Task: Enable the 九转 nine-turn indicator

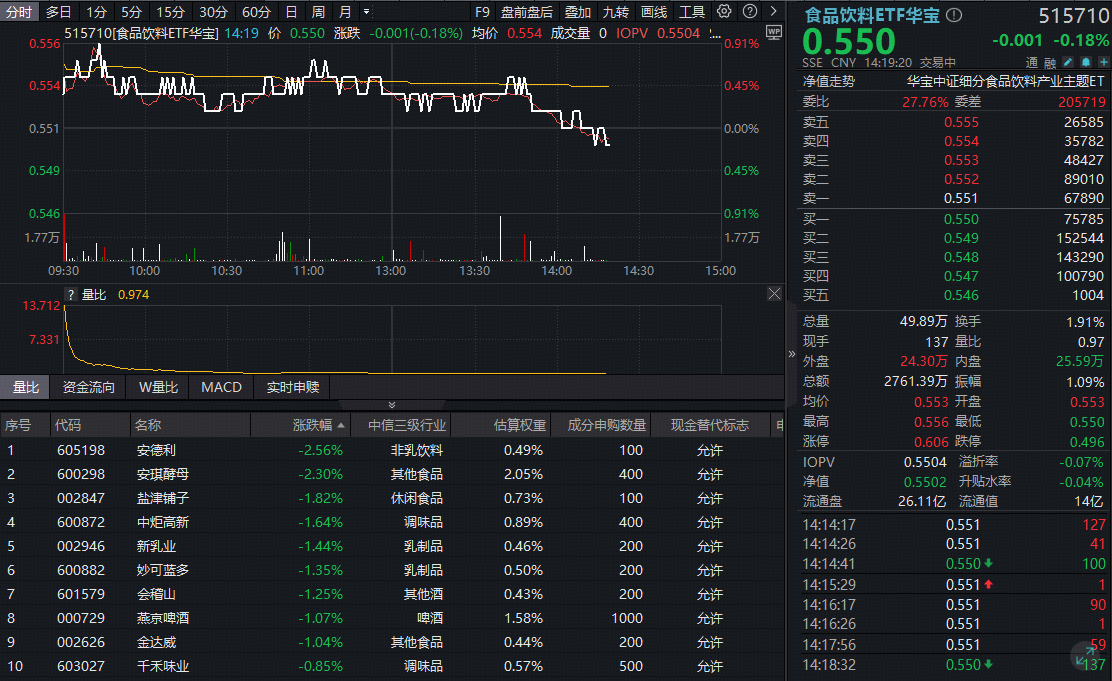Action: (617, 12)
